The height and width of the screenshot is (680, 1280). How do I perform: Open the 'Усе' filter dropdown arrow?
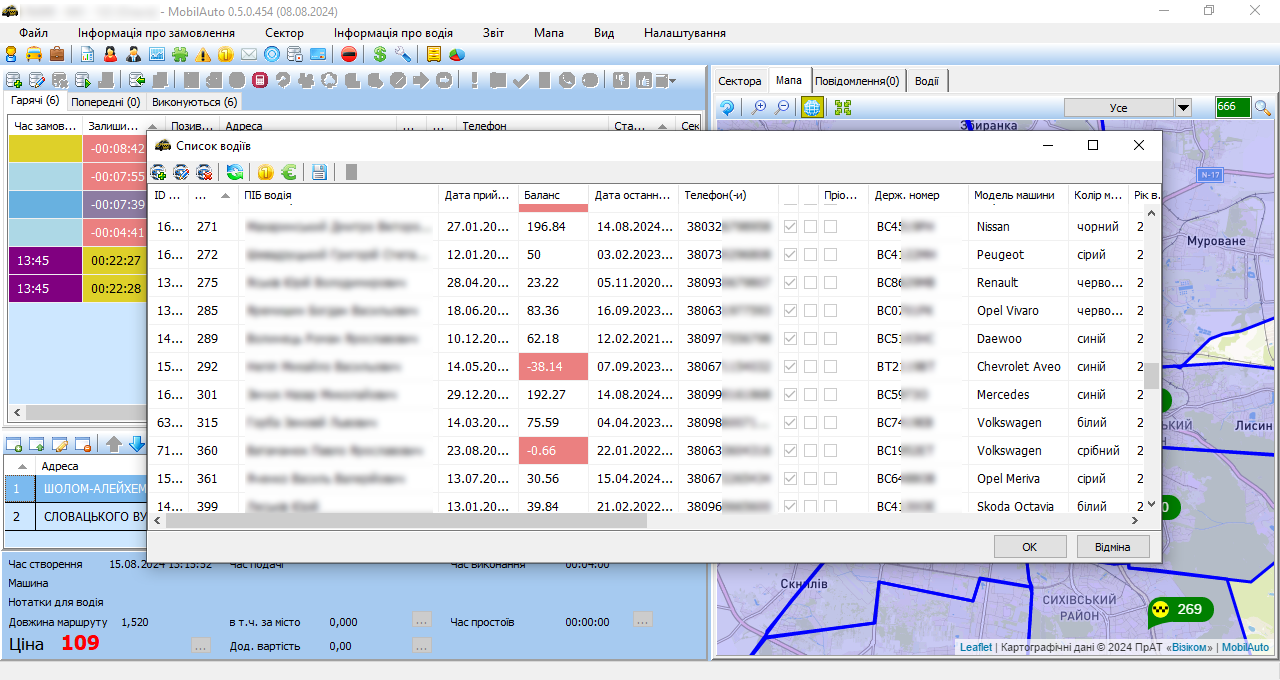(x=1183, y=108)
